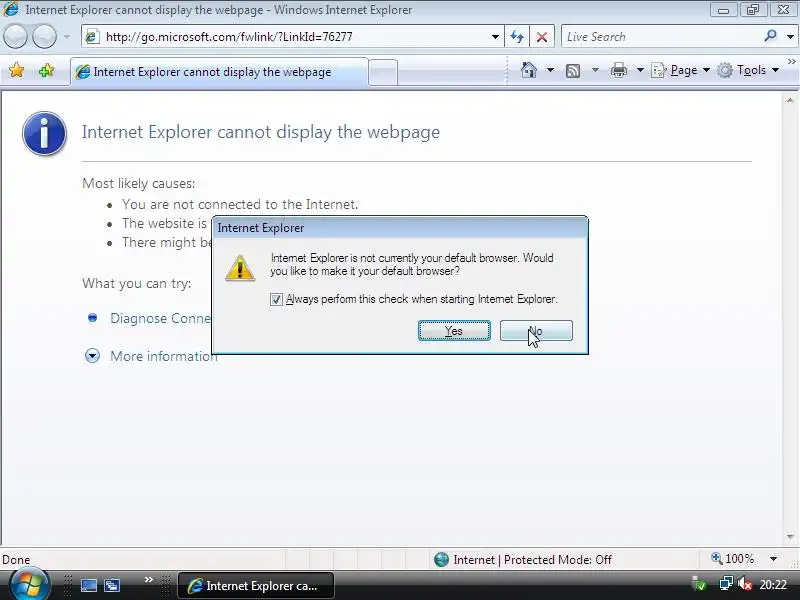Expand the Quick Launch overflow chevron
Screen dimensions: 800x600
point(149,580)
